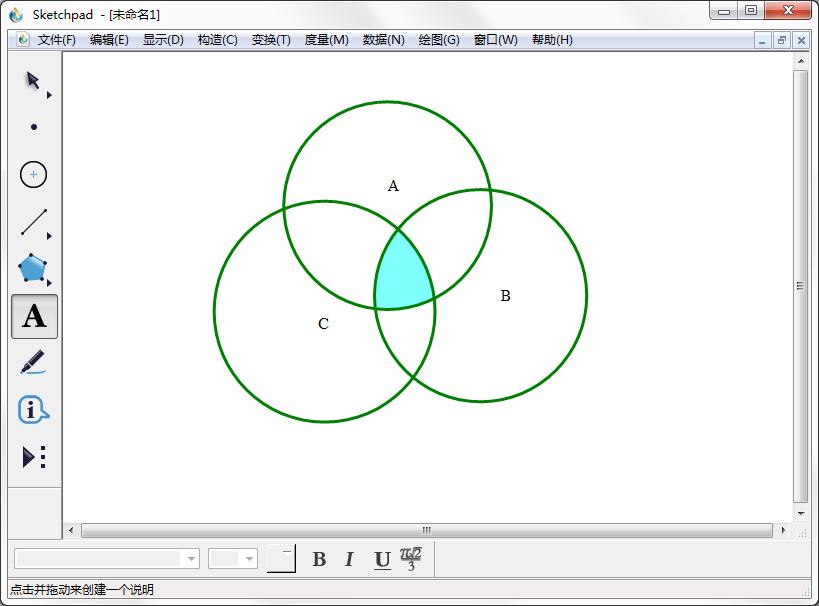
Task: Open the 显示(D) menu
Action: (163, 40)
